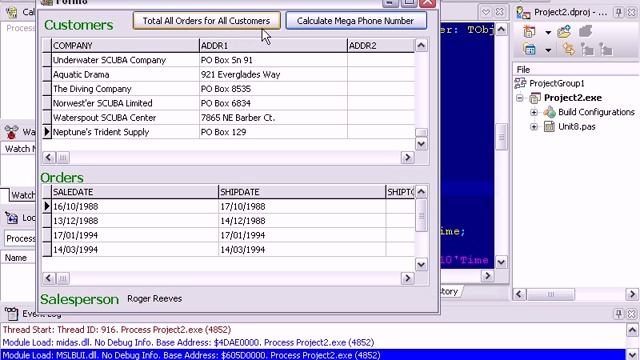Click the View icon in Project Manager toolbar
This screenshot has height=360, width=640.
[529, 49]
